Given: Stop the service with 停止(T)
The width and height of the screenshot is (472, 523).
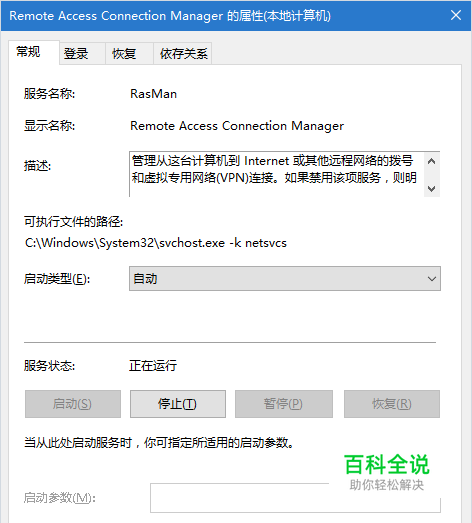Looking at the screenshot, I should tap(178, 404).
